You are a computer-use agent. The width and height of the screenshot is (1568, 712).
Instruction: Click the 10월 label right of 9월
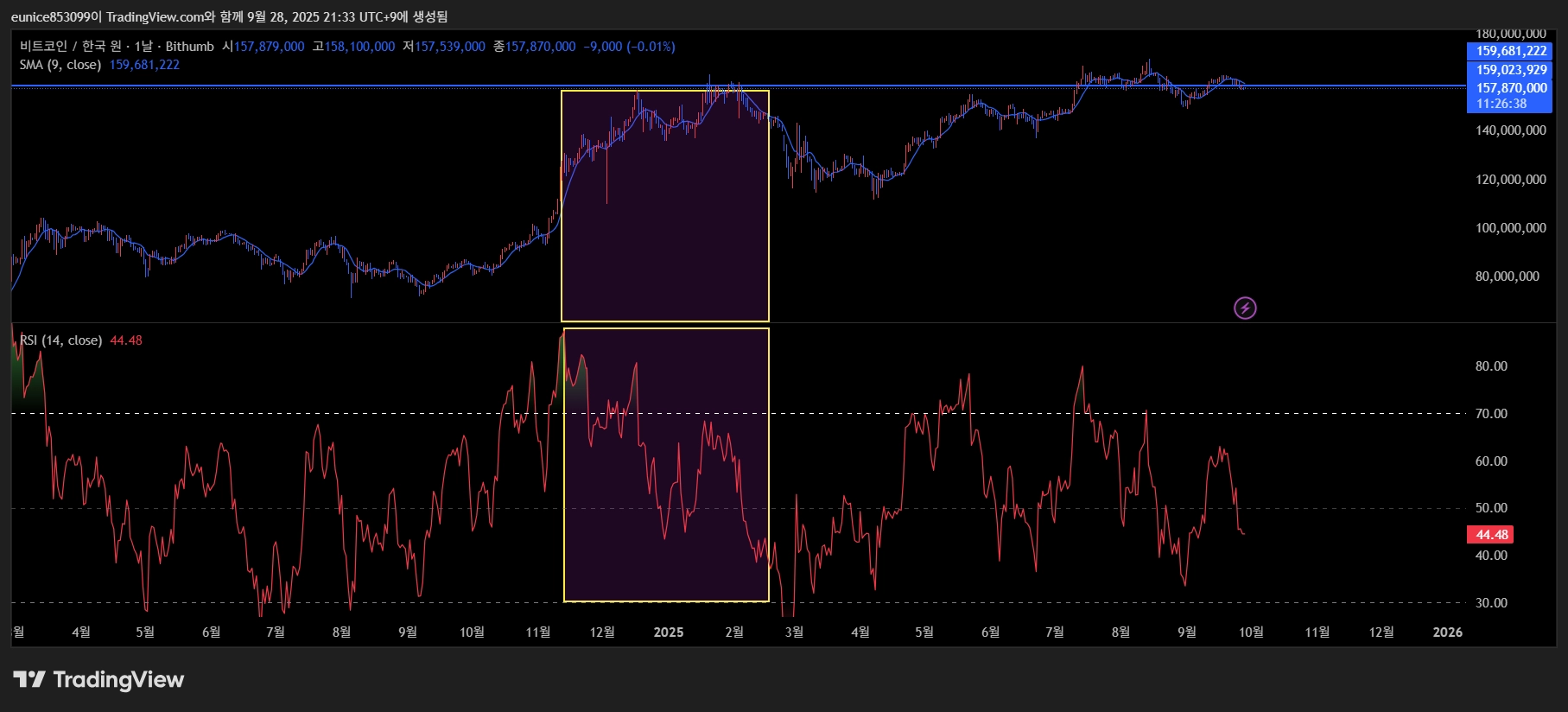point(1251,633)
